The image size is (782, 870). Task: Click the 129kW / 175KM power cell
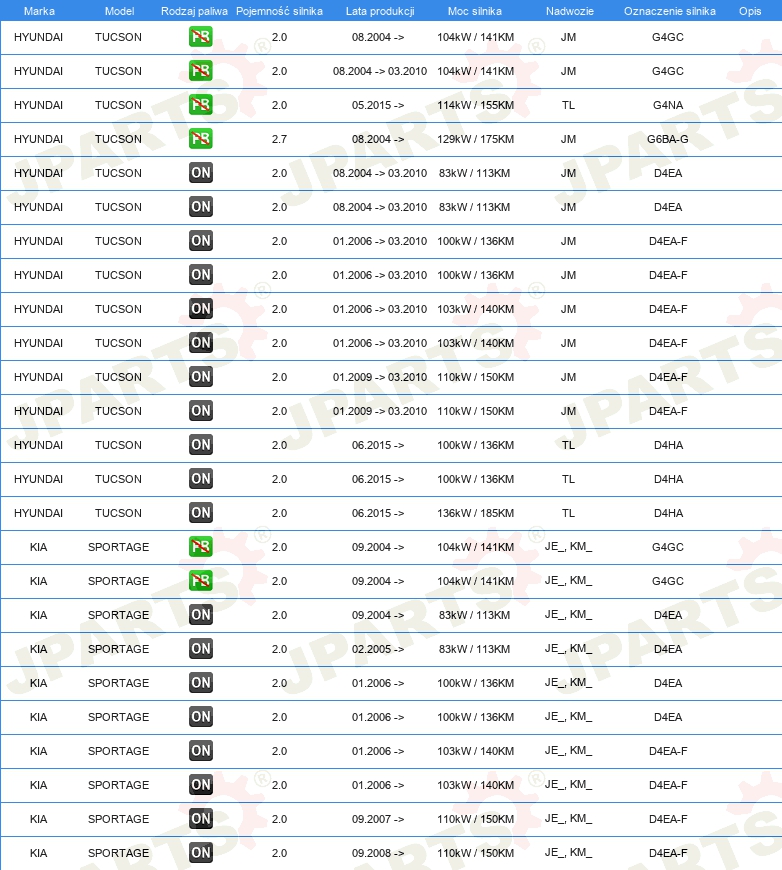click(476, 139)
